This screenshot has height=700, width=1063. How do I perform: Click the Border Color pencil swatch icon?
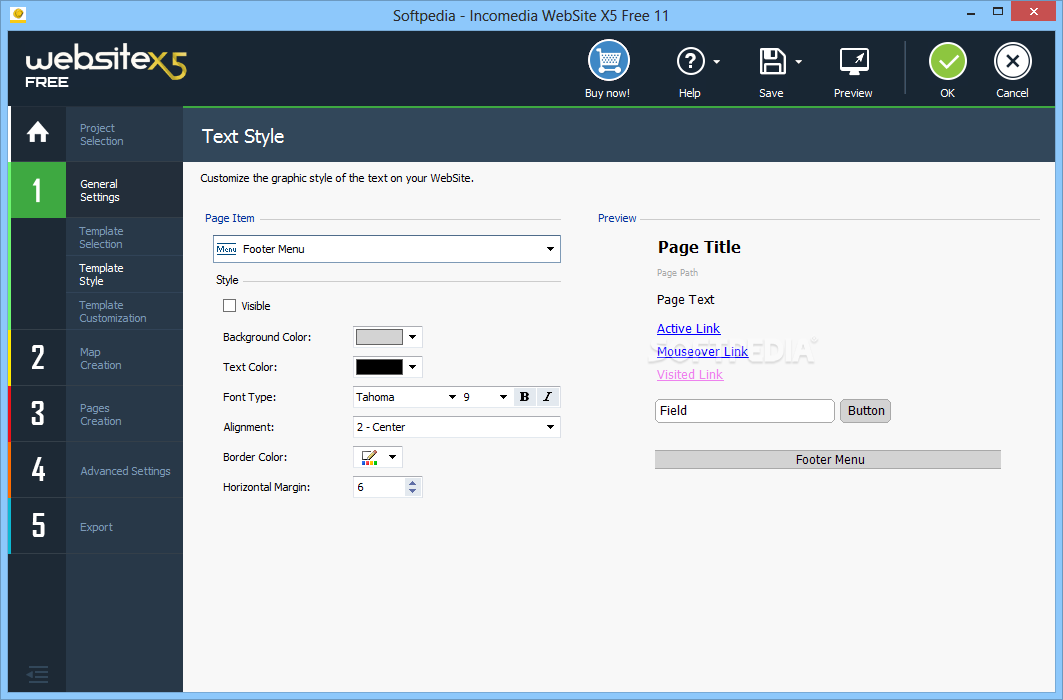369,457
